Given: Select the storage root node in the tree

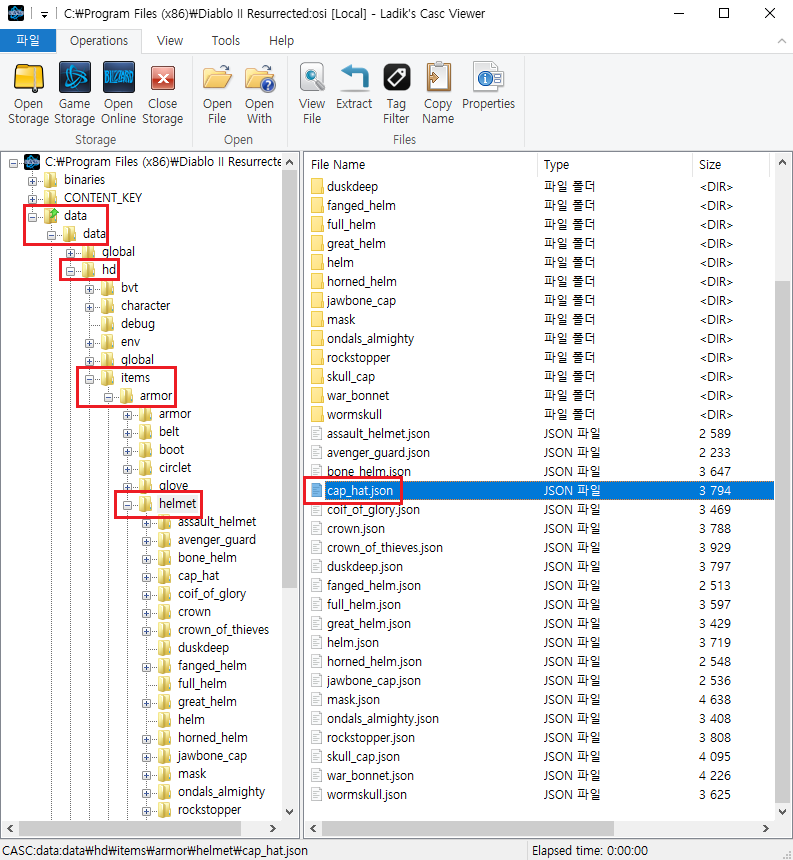Looking at the screenshot, I should (163, 162).
